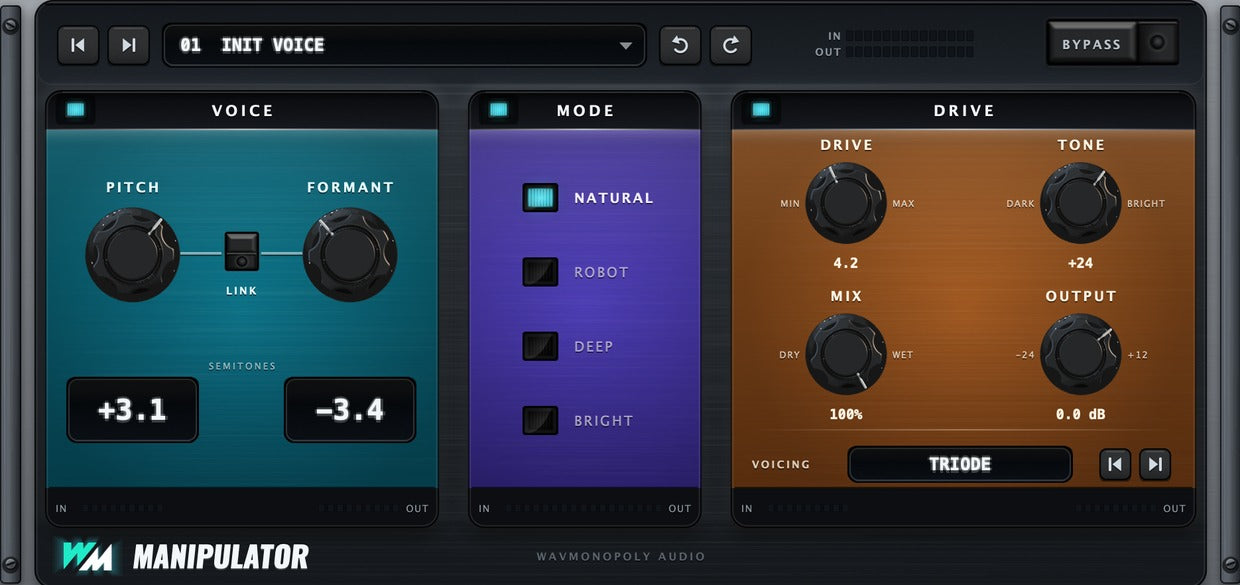The image size is (1240, 585).
Task: Click the WAVMONOPOLY AUDIO label
Action: [620, 557]
